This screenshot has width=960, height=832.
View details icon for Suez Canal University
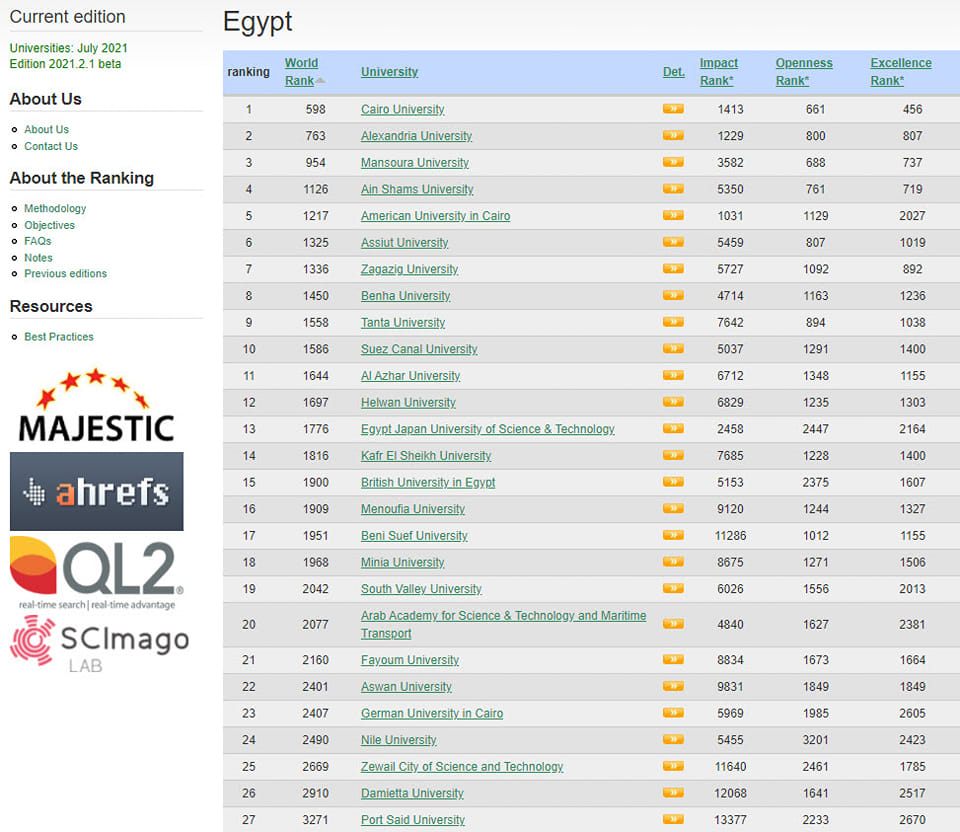(x=673, y=349)
